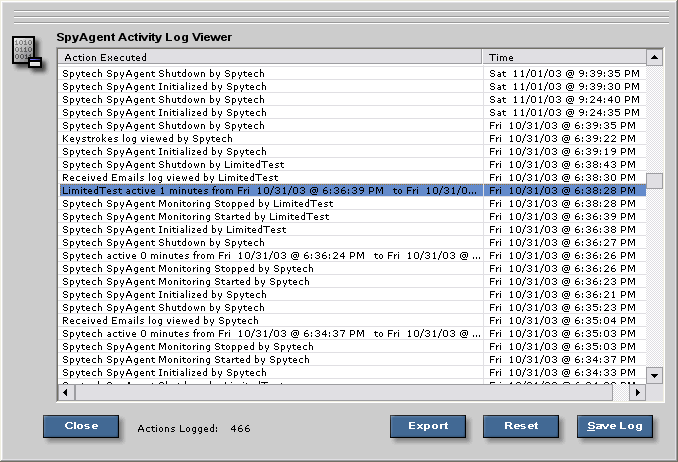Click the SpyAgent log viewer binary icon
Image resolution: width=678 pixels, height=462 pixels.
[27, 52]
